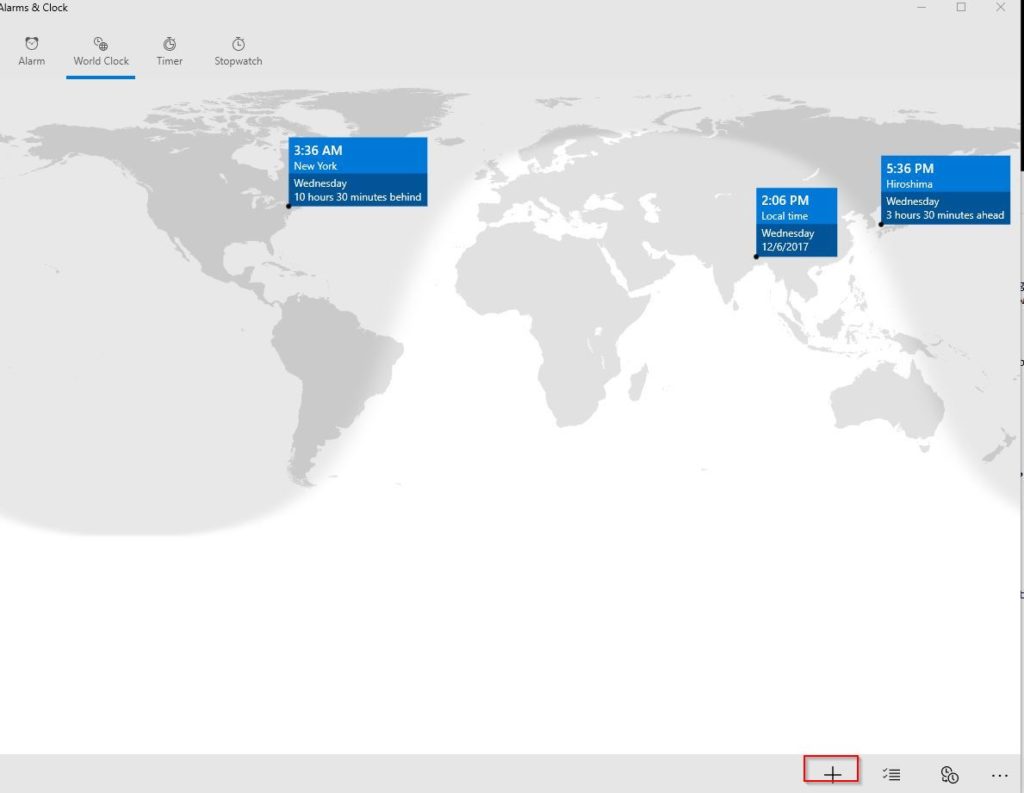Open the select clocks list icon
1024x793 pixels.
click(891, 775)
